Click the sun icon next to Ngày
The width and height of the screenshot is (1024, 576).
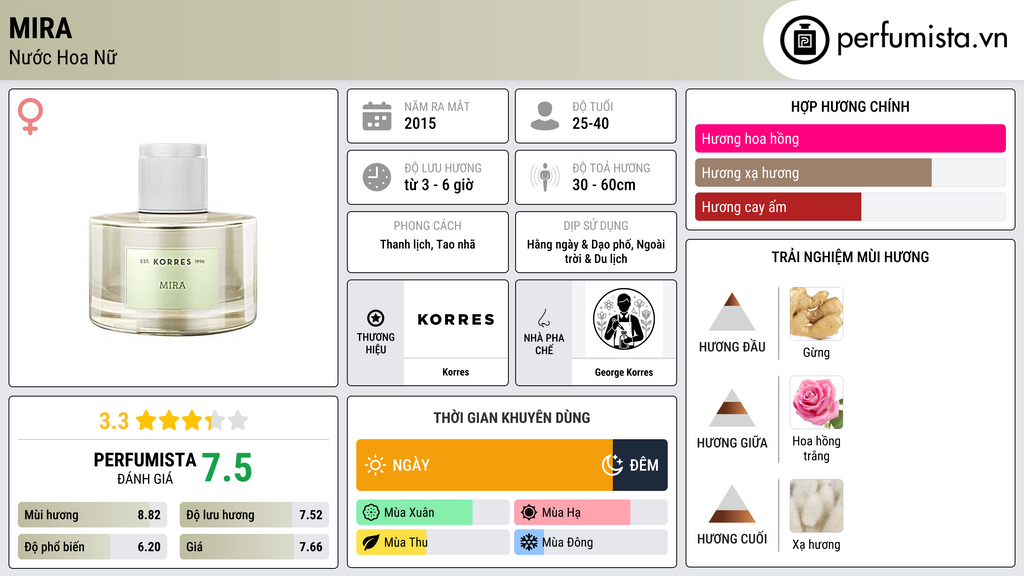[375, 465]
